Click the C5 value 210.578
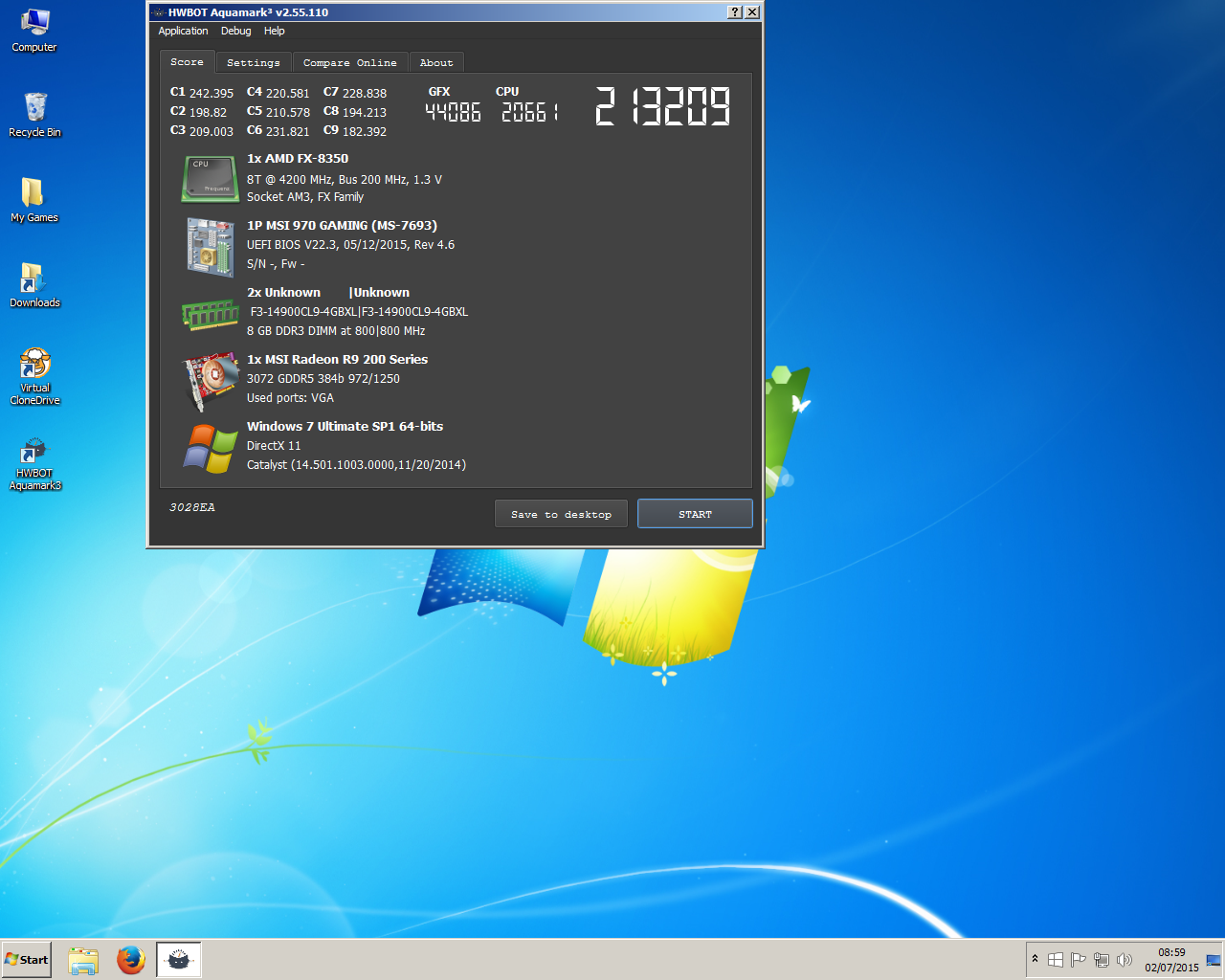Image resolution: width=1225 pixels, height=980 pixels. coord(288,112)
